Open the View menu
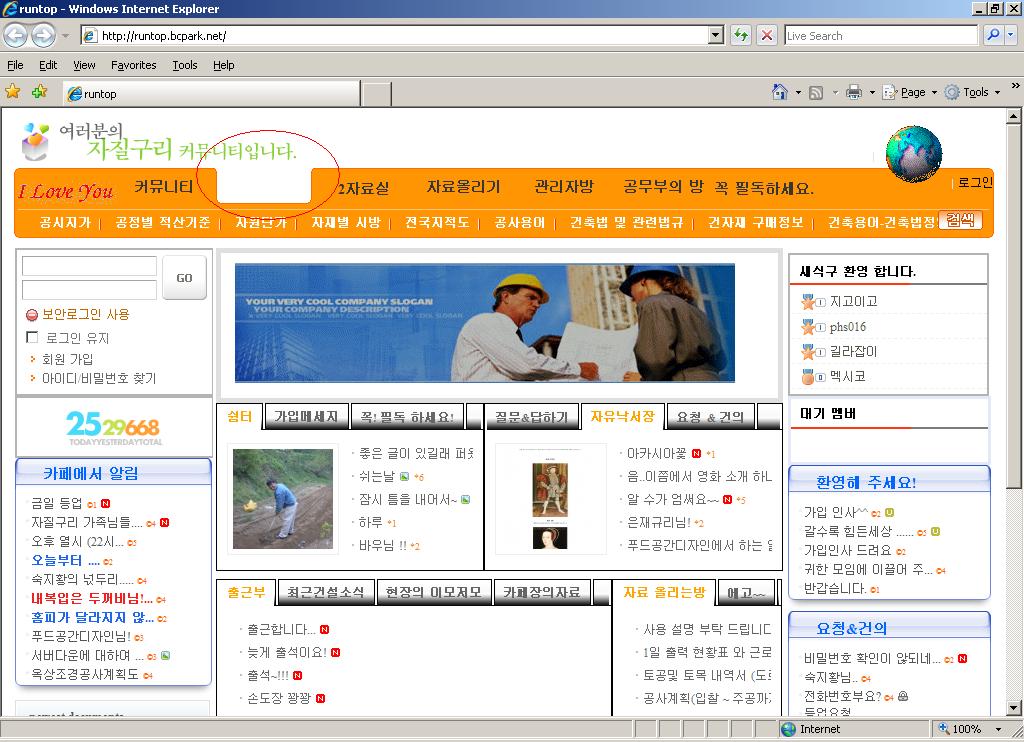The image size is (1024, 742). click(84, 65)
